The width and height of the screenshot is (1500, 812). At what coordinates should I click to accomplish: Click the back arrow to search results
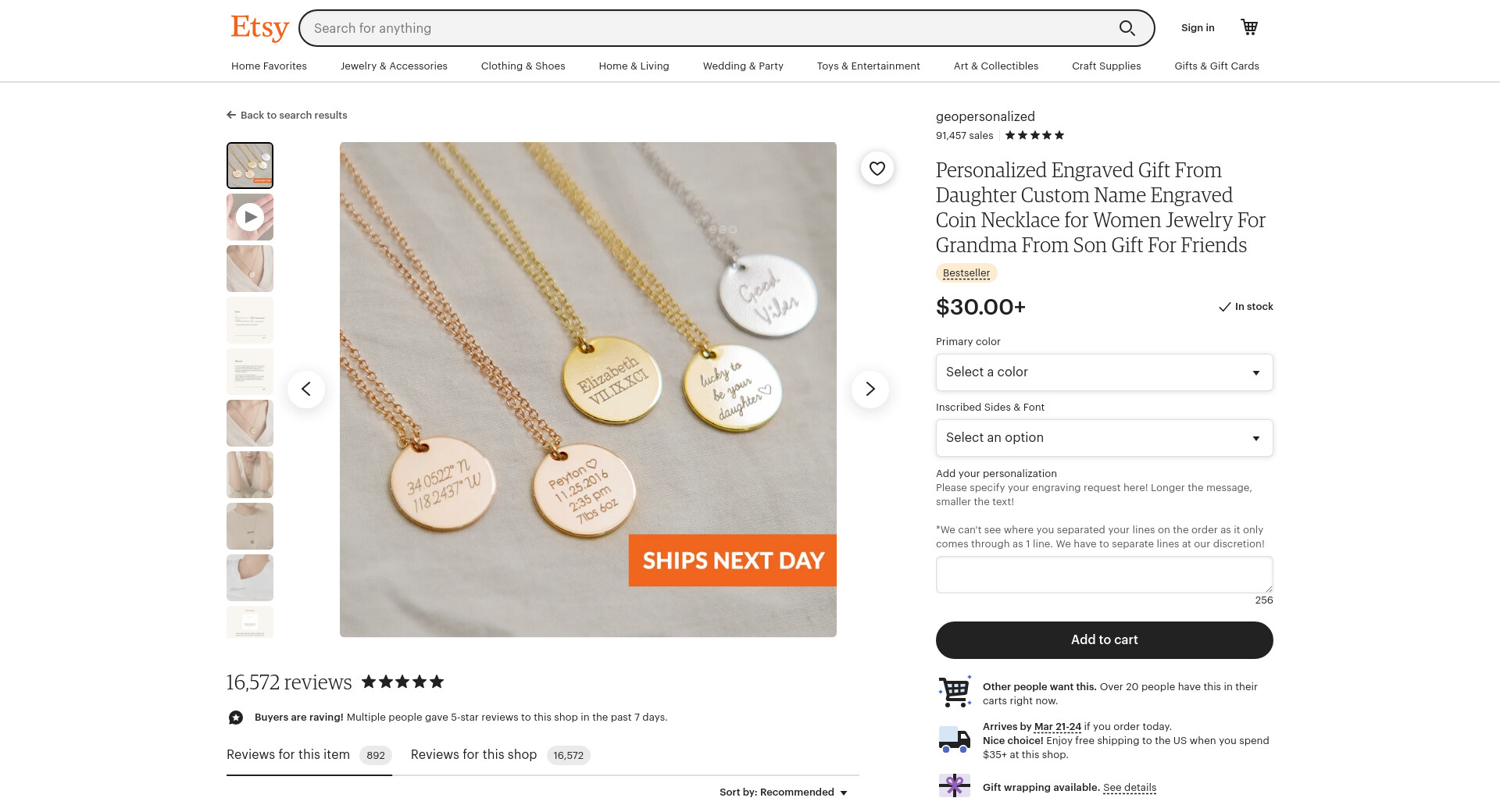pyautogui.click(x=231, y=115)
